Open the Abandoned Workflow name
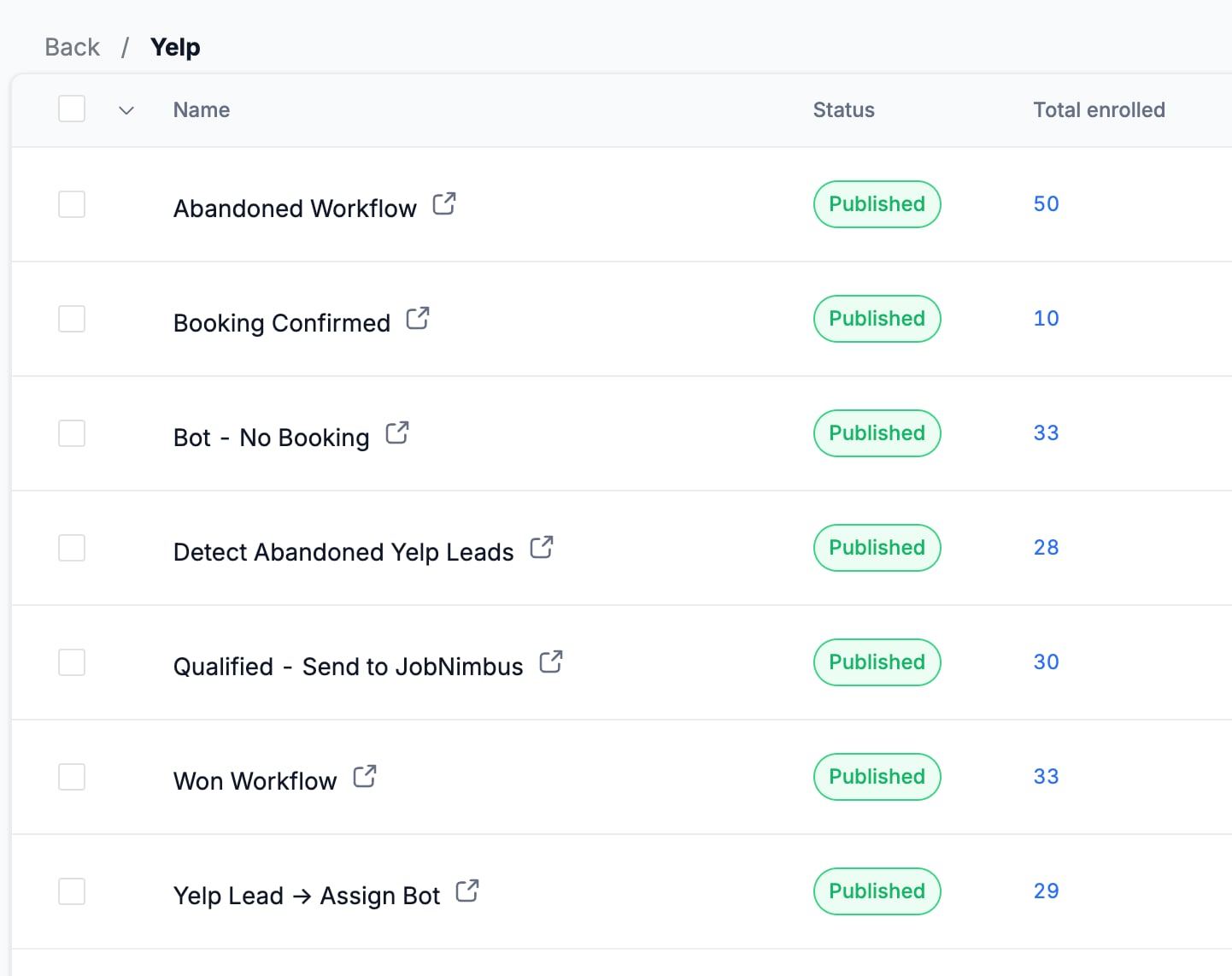The height and width of the screenshot is (976, 1232). 295,209
